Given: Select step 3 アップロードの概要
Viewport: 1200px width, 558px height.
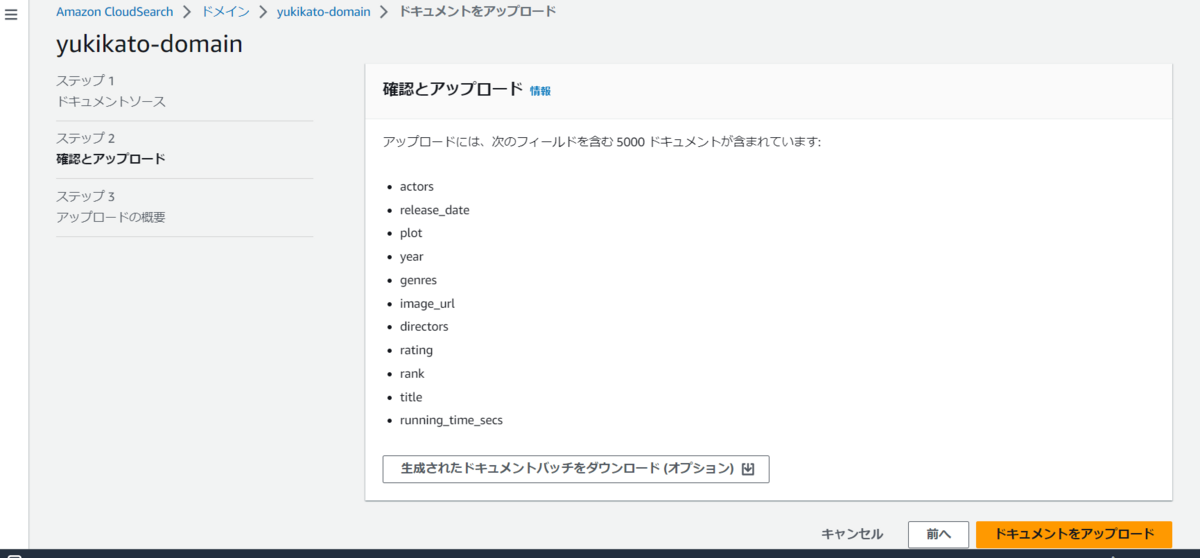Looking at the screenshot, I should point(111,217).
